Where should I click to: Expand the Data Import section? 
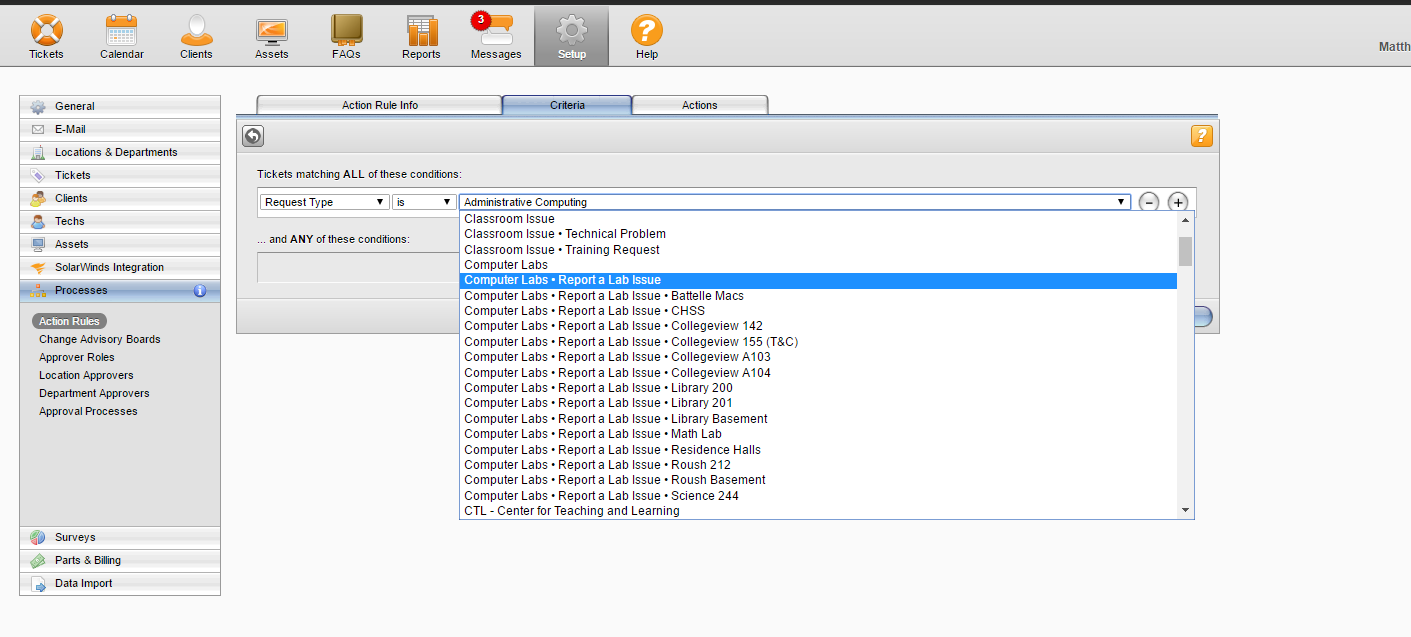[120, 583]
